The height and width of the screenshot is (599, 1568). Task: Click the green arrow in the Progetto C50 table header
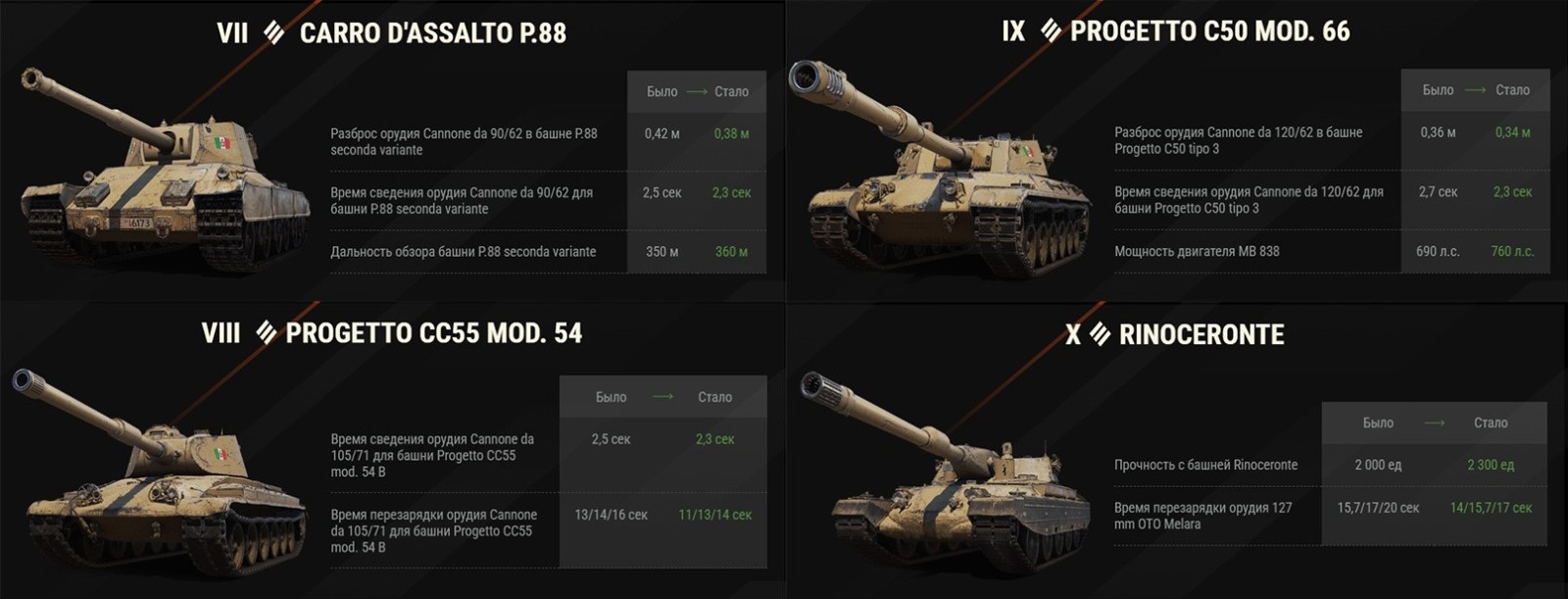[1475, 90]
